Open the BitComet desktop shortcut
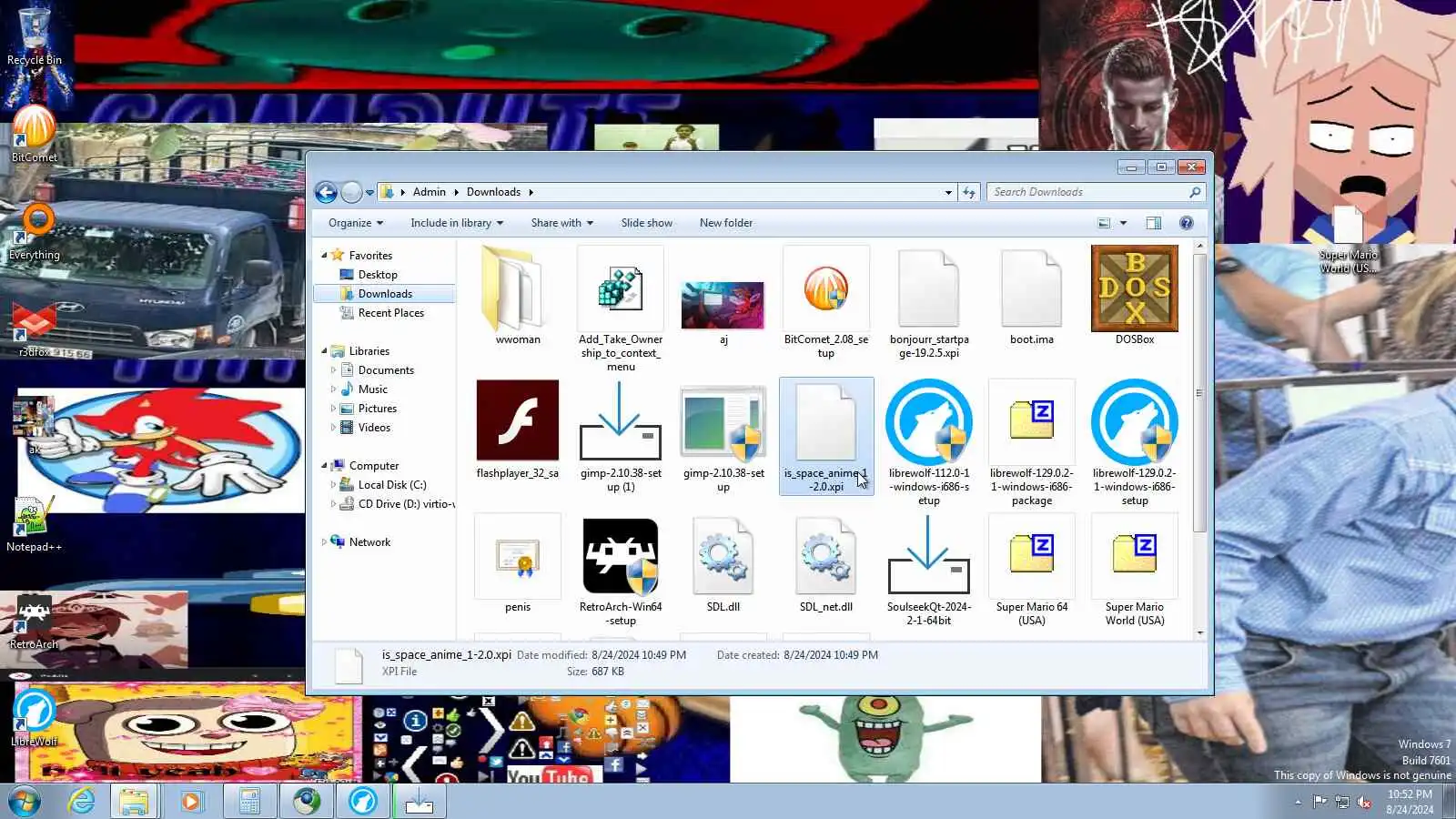 (x=34, y=133)
